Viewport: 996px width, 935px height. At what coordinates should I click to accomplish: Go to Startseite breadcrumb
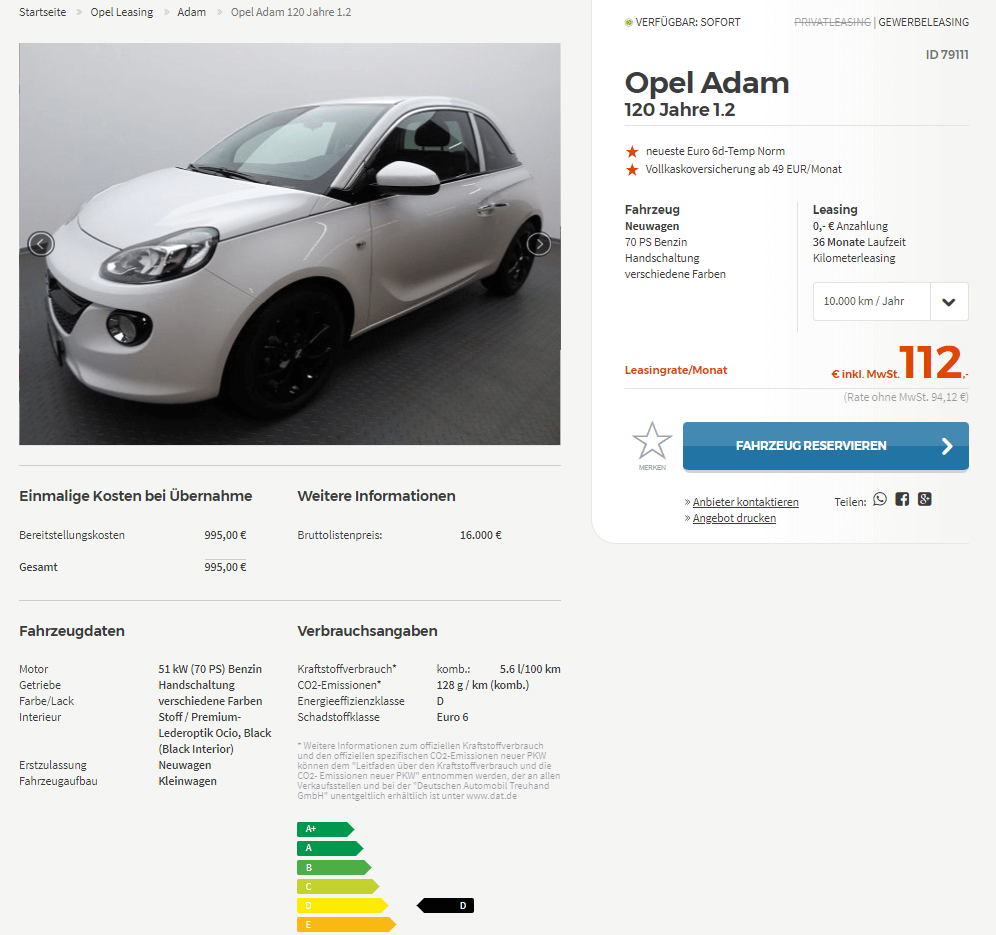click(43, 12)
